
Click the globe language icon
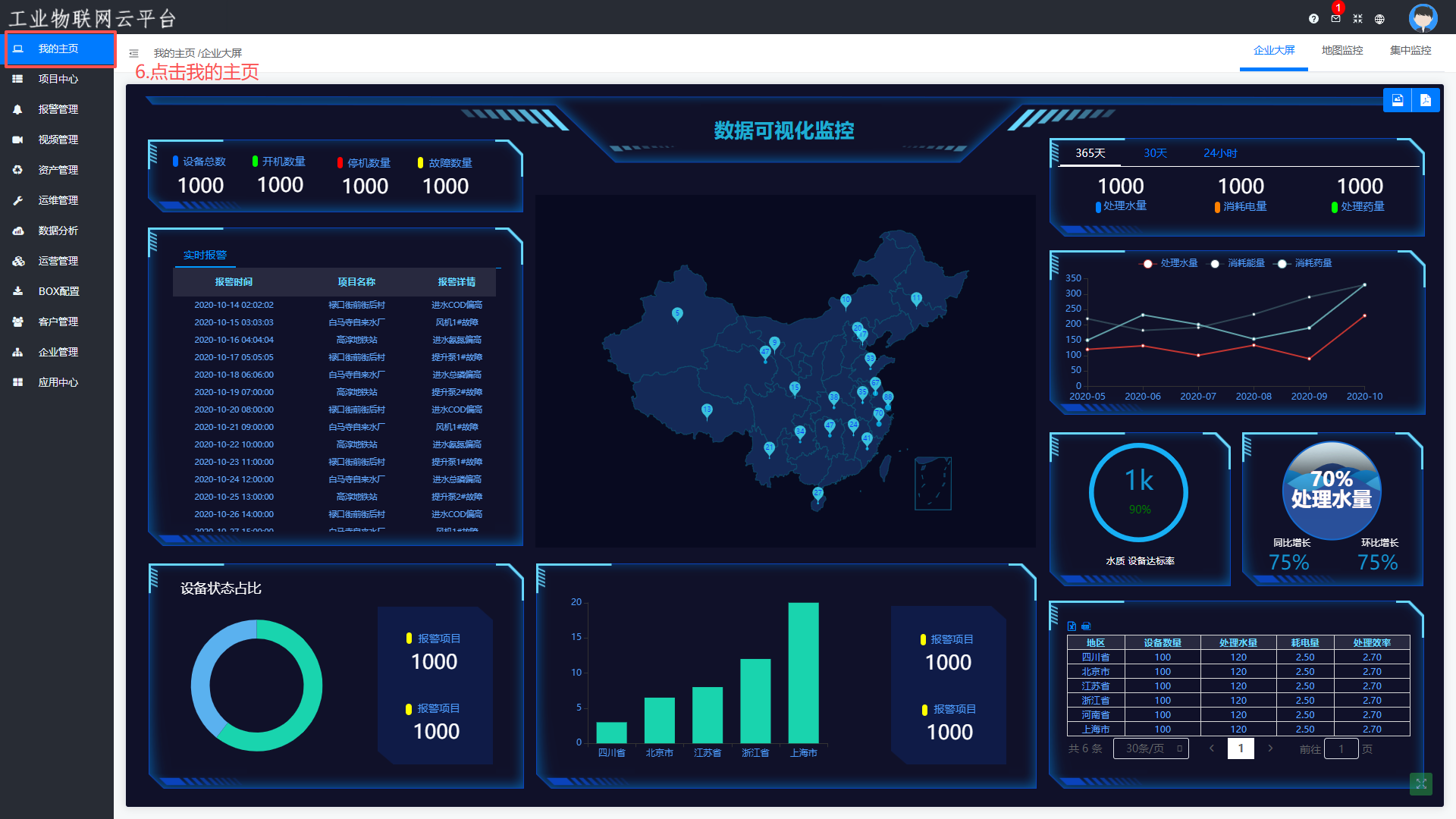[1379, 19]
